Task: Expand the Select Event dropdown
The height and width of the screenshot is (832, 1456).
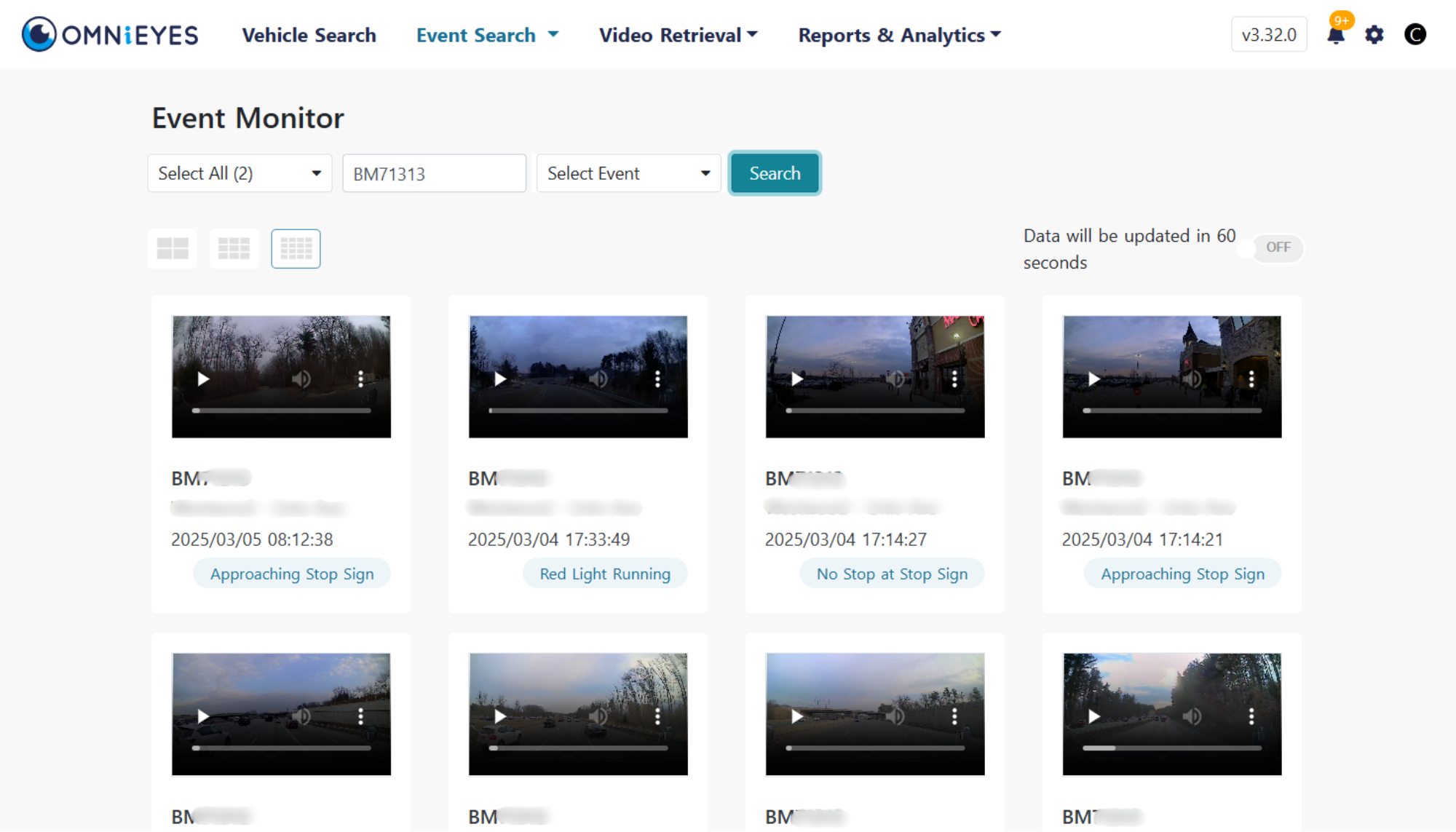Action: pos(628,173)
